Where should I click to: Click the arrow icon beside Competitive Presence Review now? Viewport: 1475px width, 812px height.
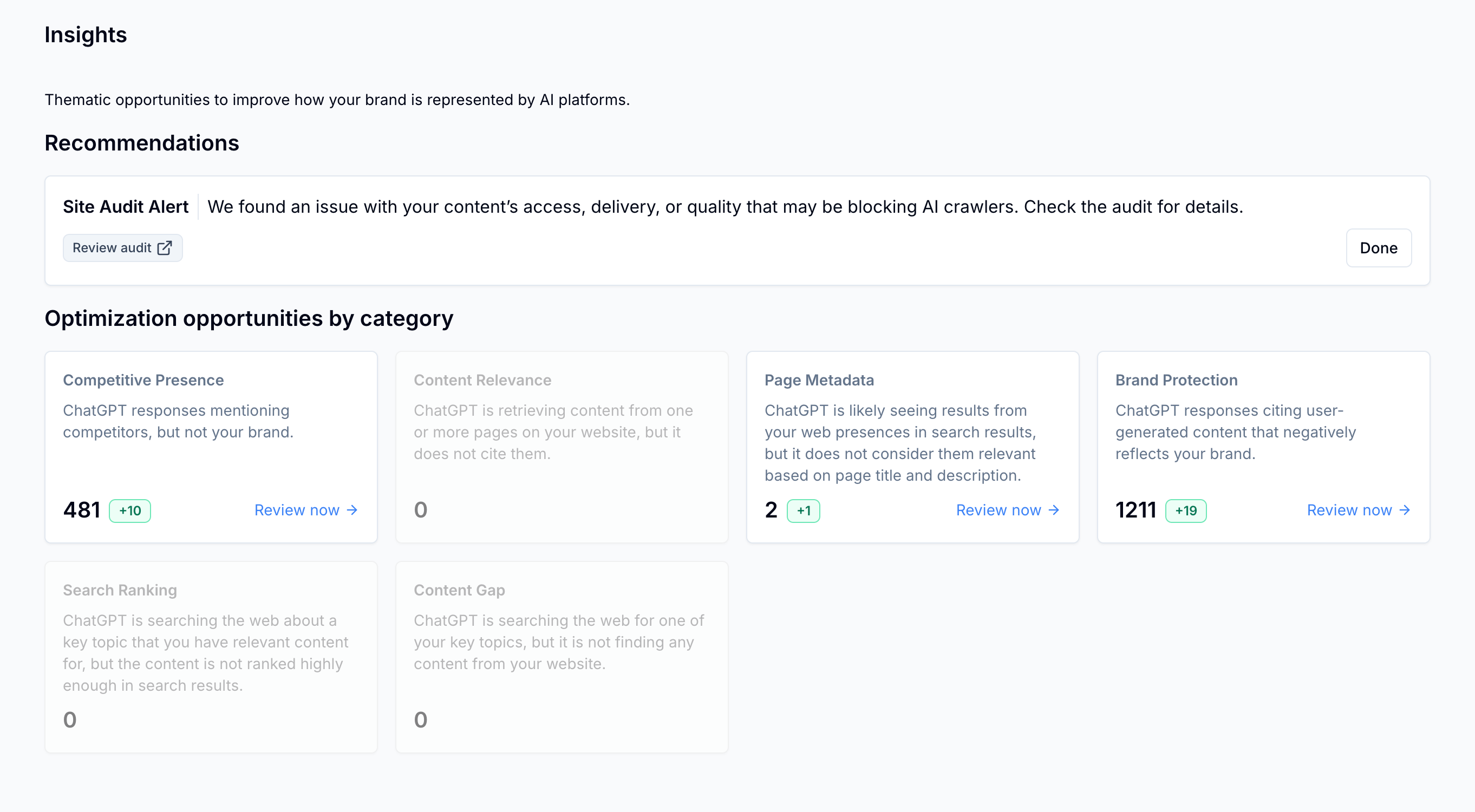[x=352, y=510]
